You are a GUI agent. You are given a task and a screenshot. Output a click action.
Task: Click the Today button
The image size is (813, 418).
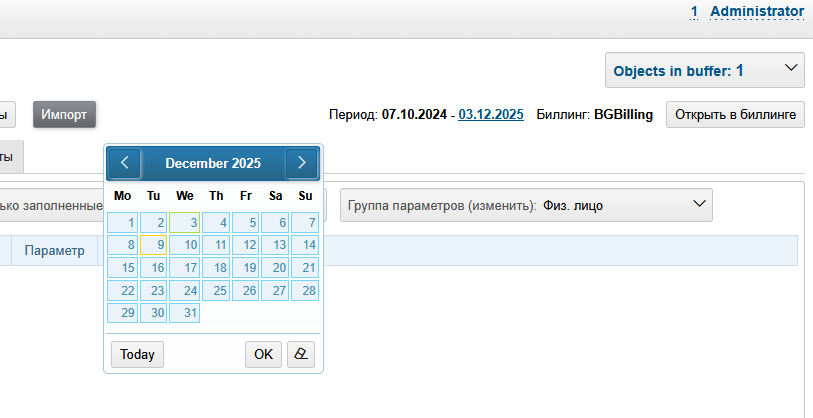[137, 354]
